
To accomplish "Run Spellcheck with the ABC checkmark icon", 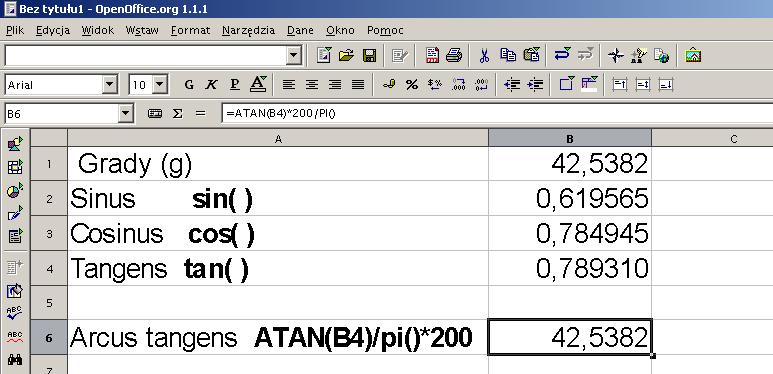I will point(15,313).
